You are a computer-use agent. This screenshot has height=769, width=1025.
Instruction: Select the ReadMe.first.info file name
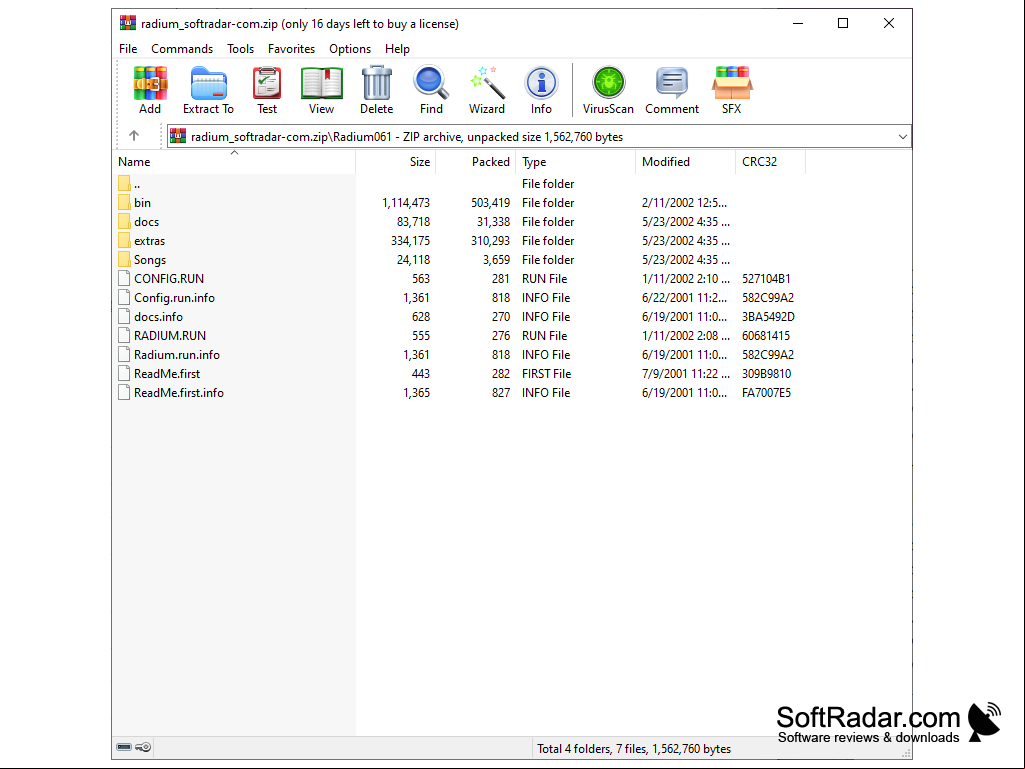click(179, 392)
